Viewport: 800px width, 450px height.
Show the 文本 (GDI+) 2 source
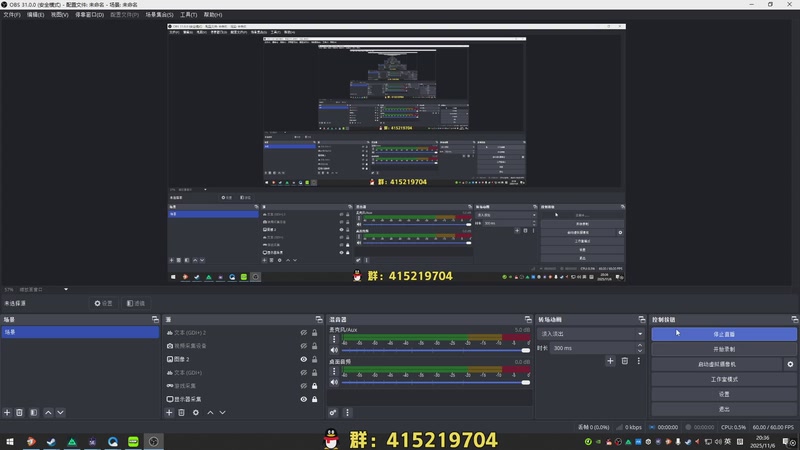304,333
